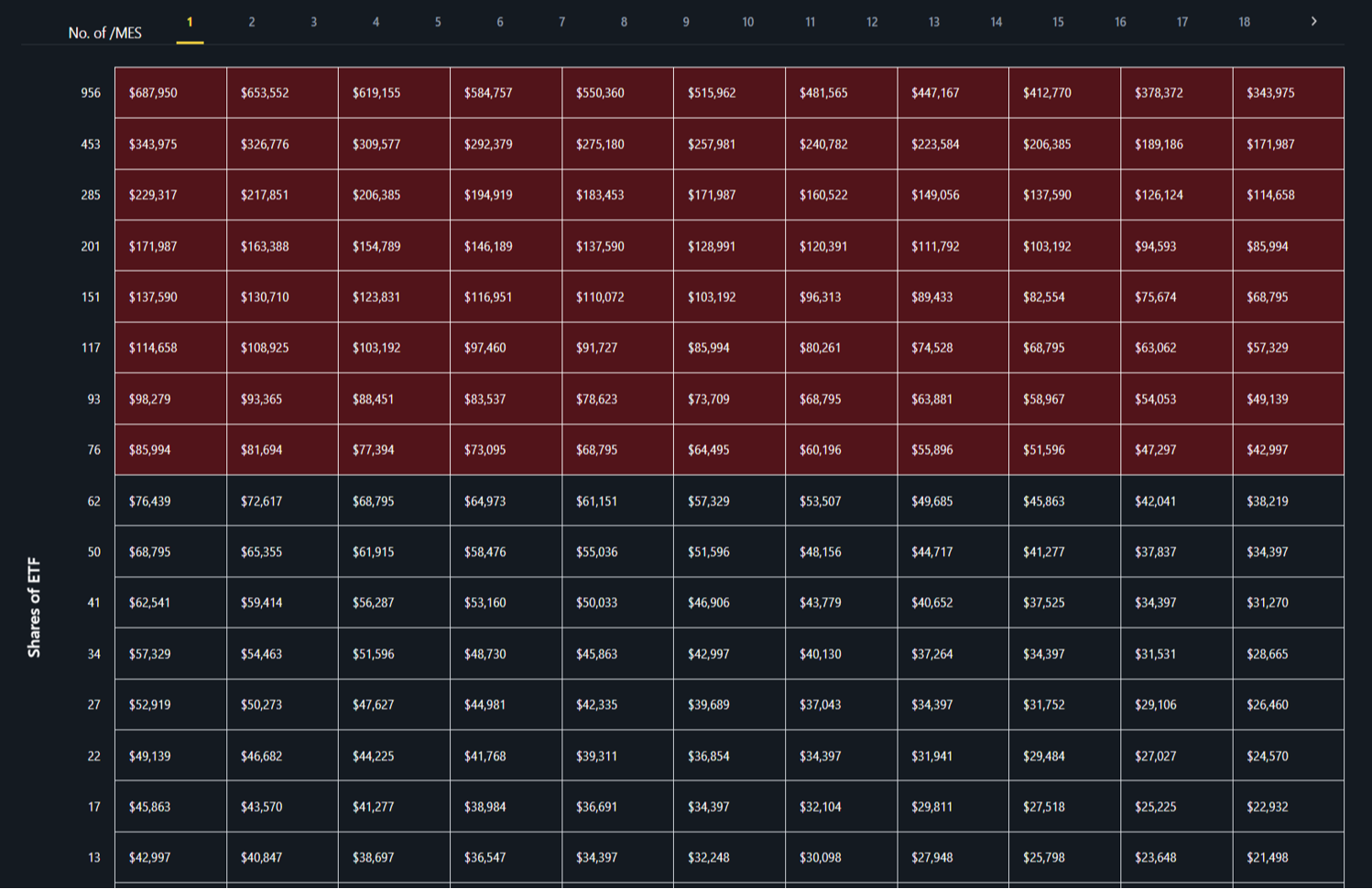This screenshot has height=889, width=1372.
Task: Select the 50 shares row label
Action: coord(93,552)
